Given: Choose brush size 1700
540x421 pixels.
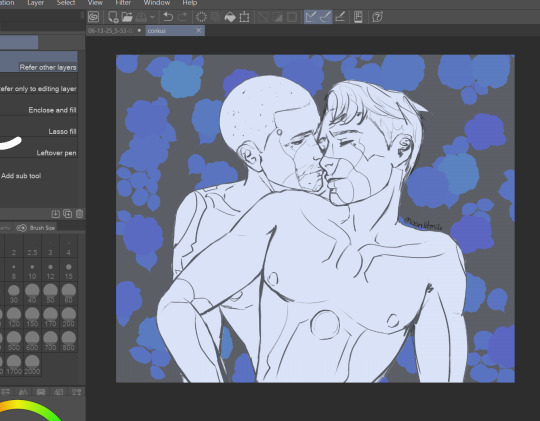Looking at the screenshot, I should pos(14,364).
